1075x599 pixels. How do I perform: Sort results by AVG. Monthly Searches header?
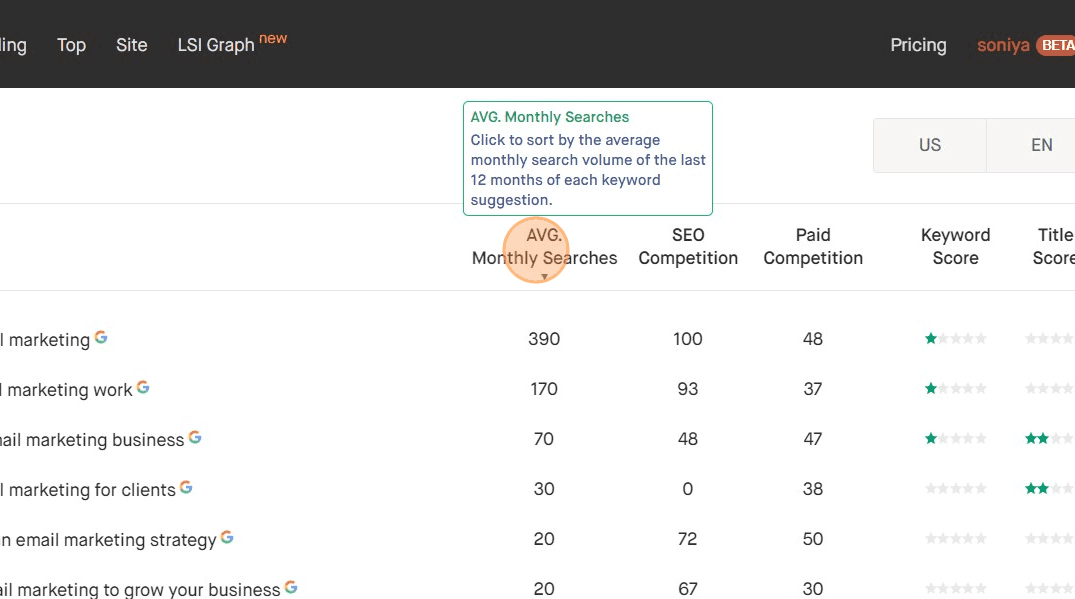coord(543,246)
